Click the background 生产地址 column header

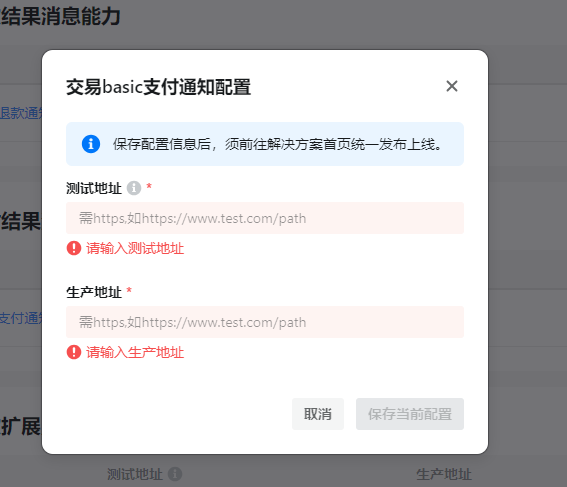(444, 474)
